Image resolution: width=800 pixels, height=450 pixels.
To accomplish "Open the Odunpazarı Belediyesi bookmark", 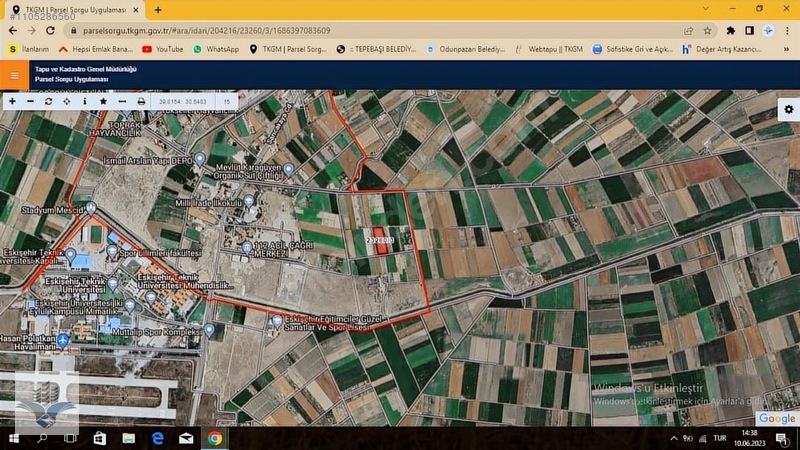I will (466, 49).
